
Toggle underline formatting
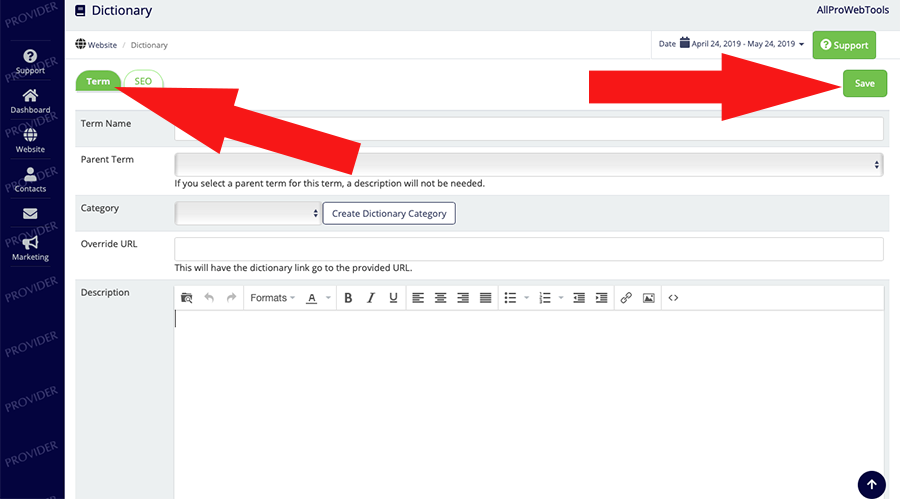pyautogui.click(x=393, y=297)
